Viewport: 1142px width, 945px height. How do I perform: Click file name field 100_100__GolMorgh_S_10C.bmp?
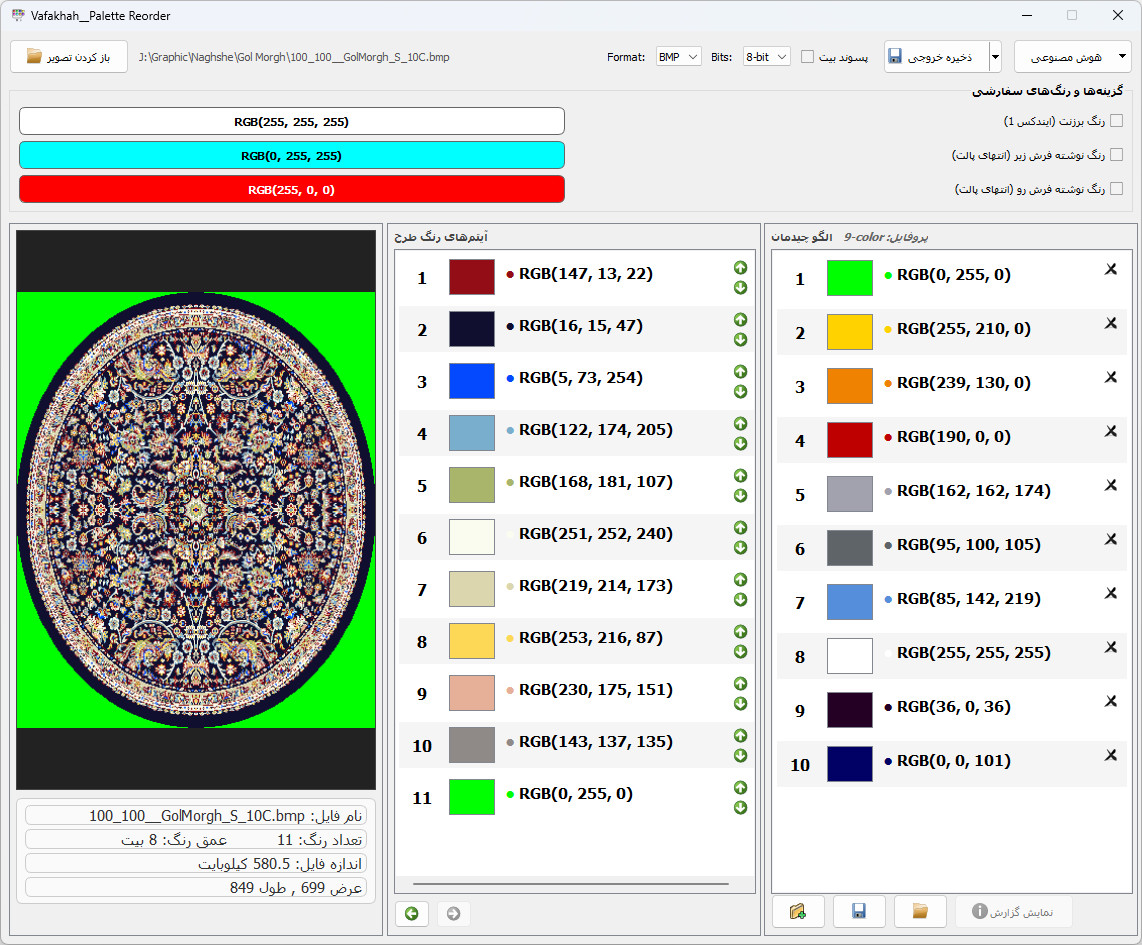(x=195, y=815)
